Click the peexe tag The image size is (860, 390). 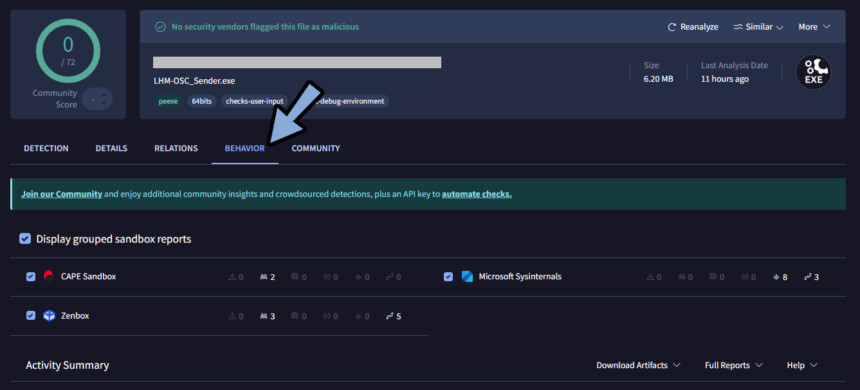tap(168, 101)
